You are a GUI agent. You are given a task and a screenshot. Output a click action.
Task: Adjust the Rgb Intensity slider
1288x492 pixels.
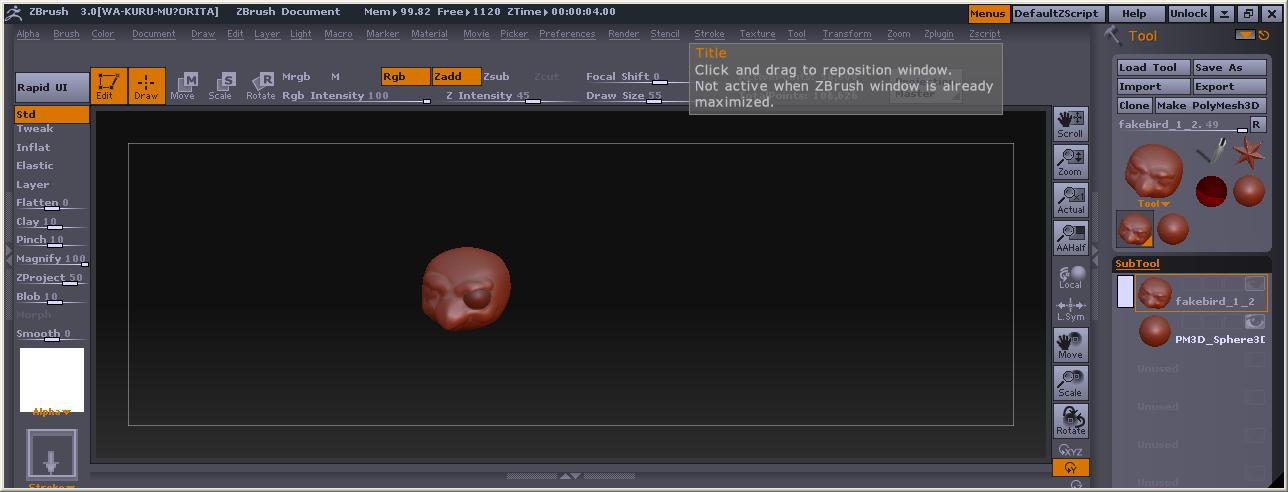[x=356, y=96]
